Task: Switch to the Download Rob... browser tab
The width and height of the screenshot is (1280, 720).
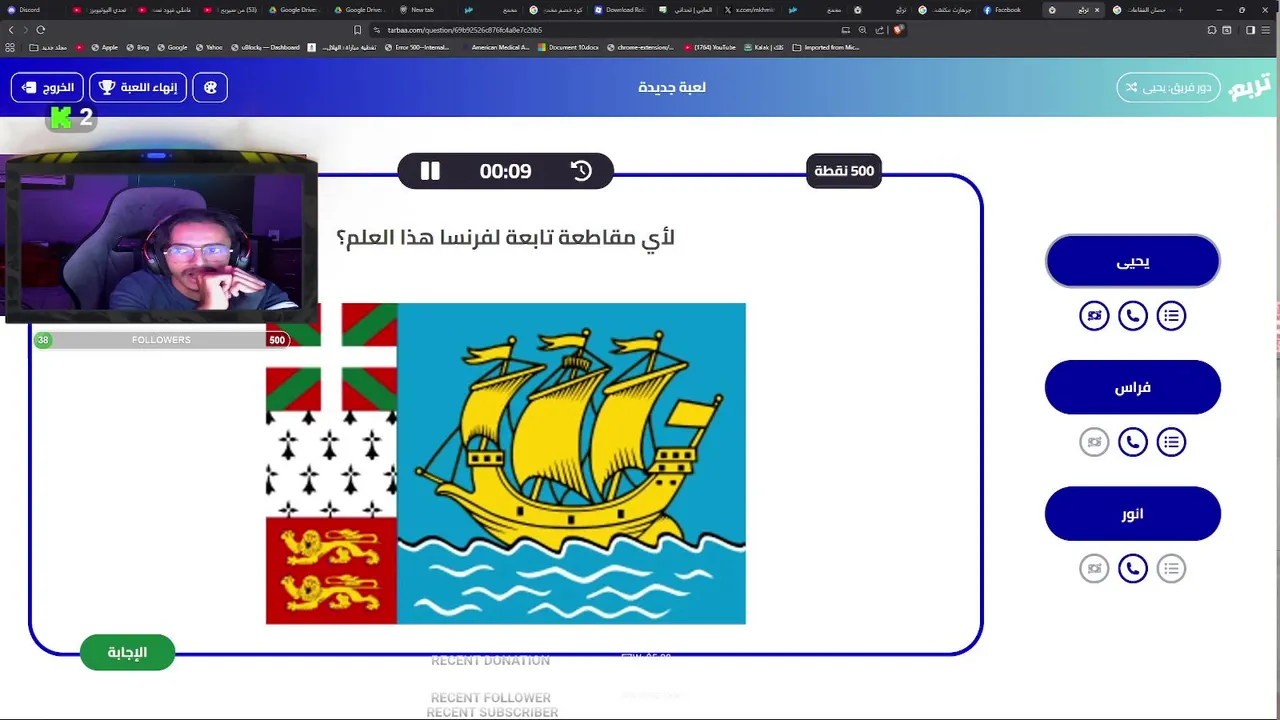Action: tap(620, 10)
